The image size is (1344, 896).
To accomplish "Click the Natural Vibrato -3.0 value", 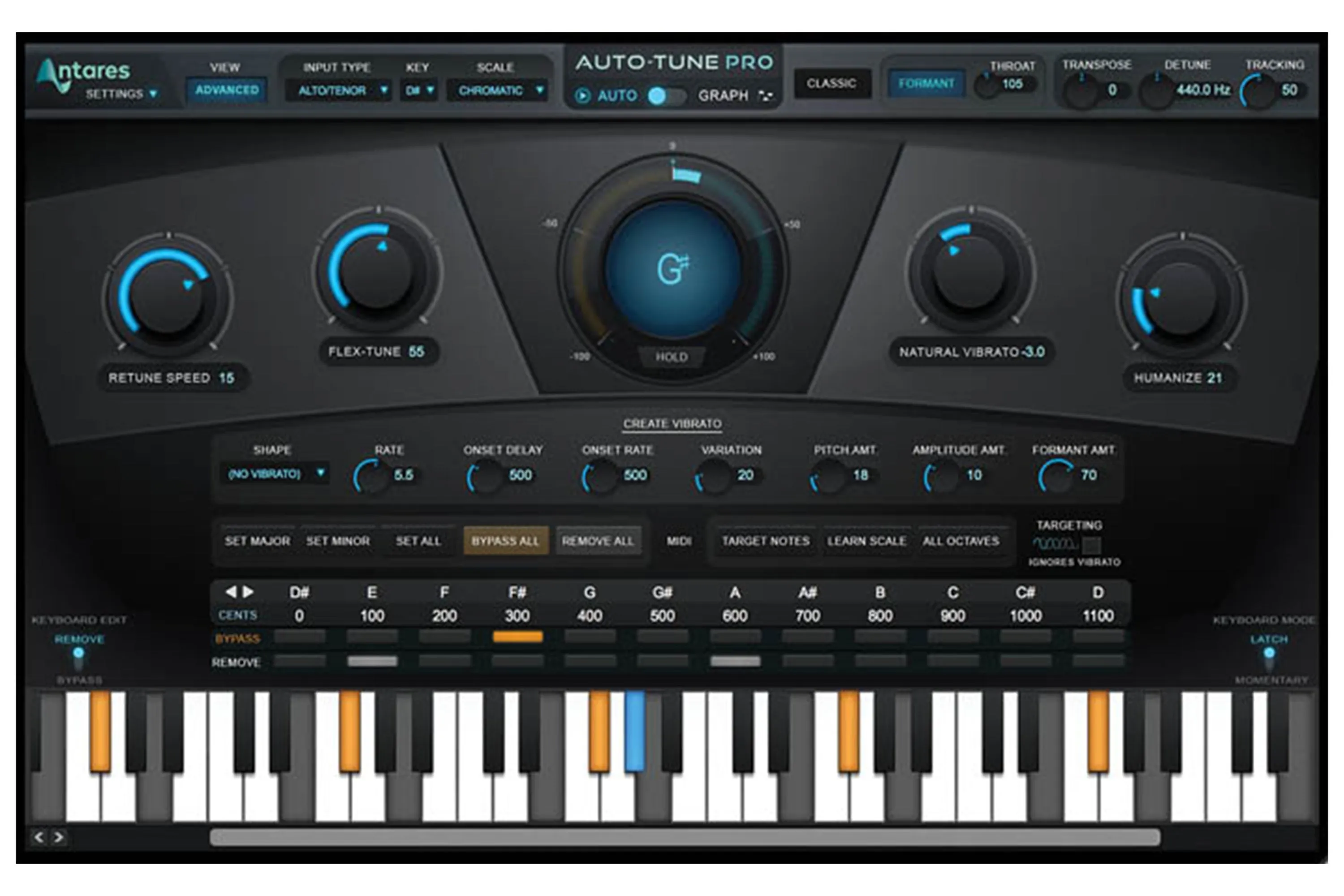I will (1033, 352).
